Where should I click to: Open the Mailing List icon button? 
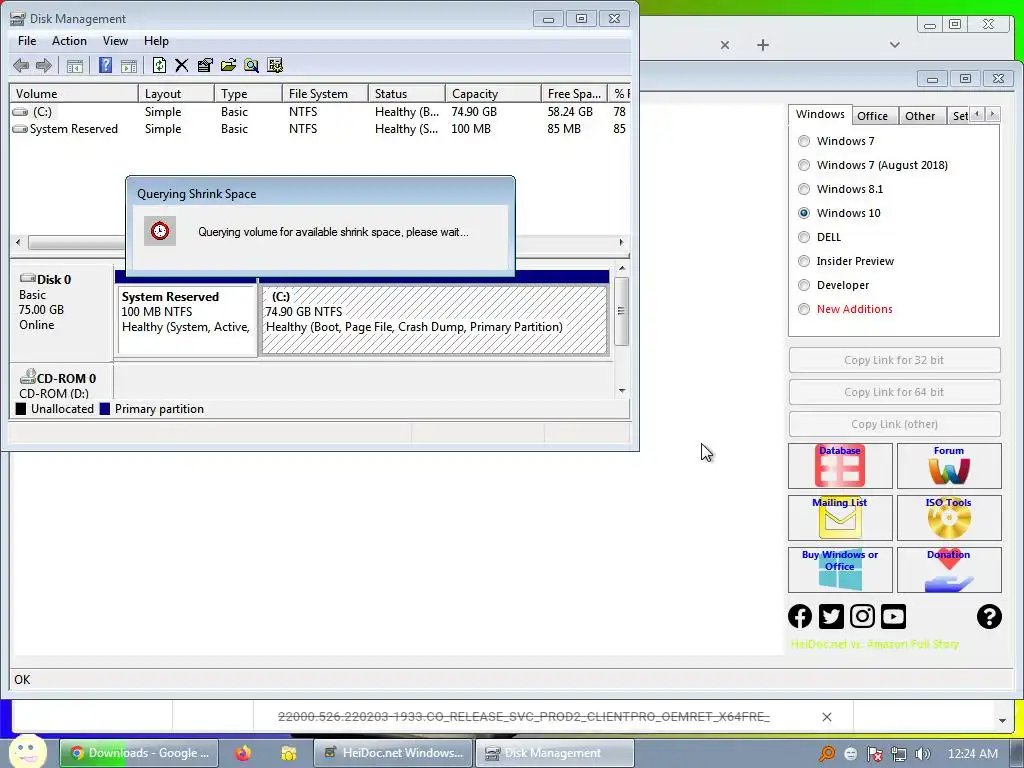coord(840,518)
